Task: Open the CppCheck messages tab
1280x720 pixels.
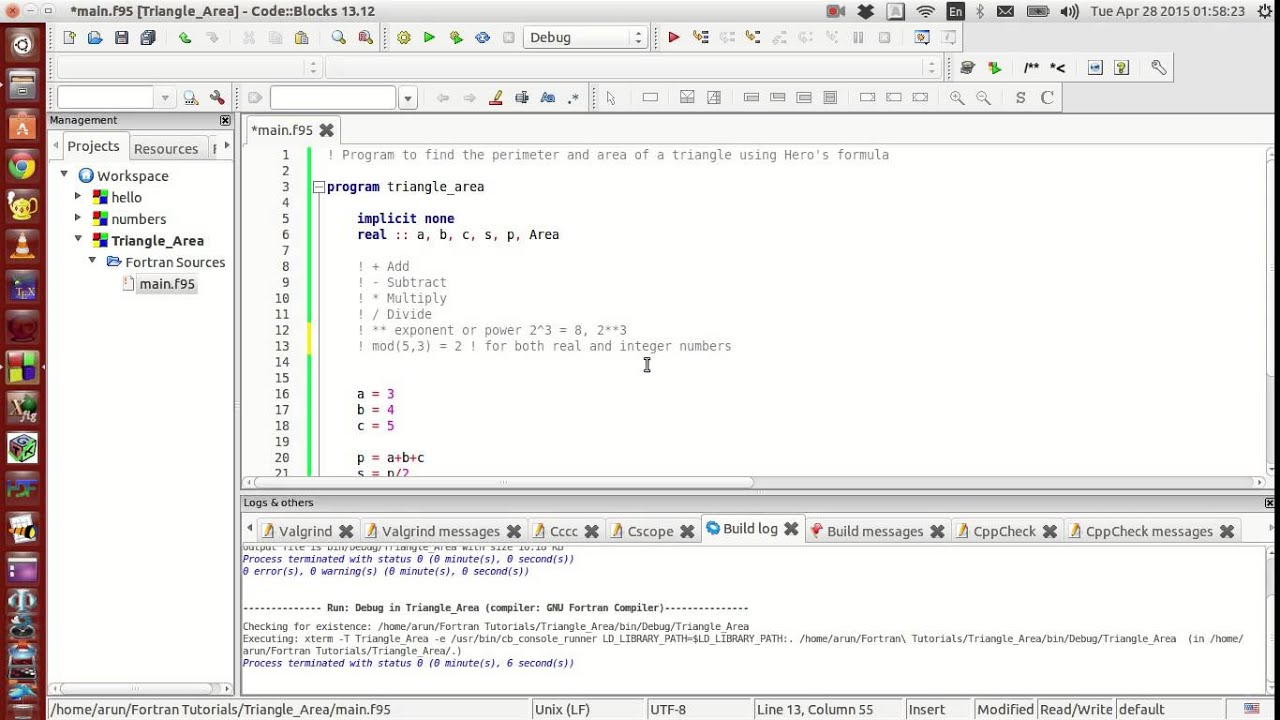Action: [x=1149, y=531]
